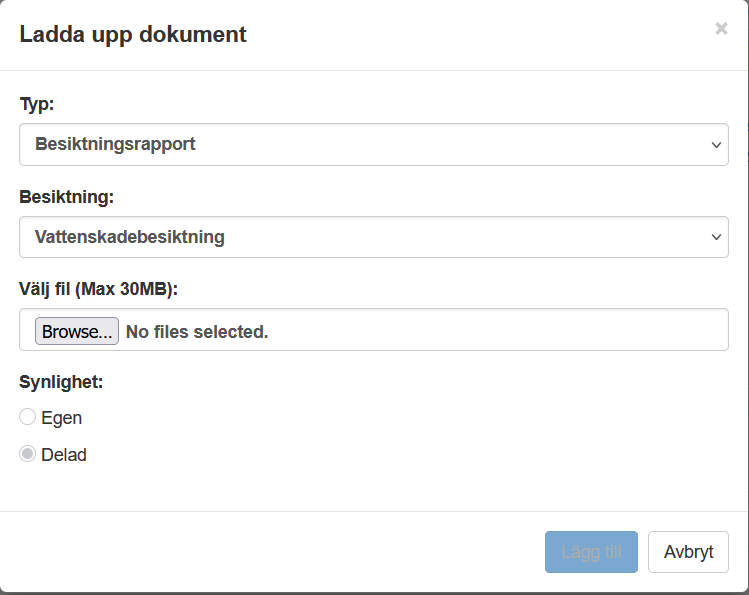749x595 pixels.
Task: Select the Delad visibility radio button
Action: click(28, 454)
